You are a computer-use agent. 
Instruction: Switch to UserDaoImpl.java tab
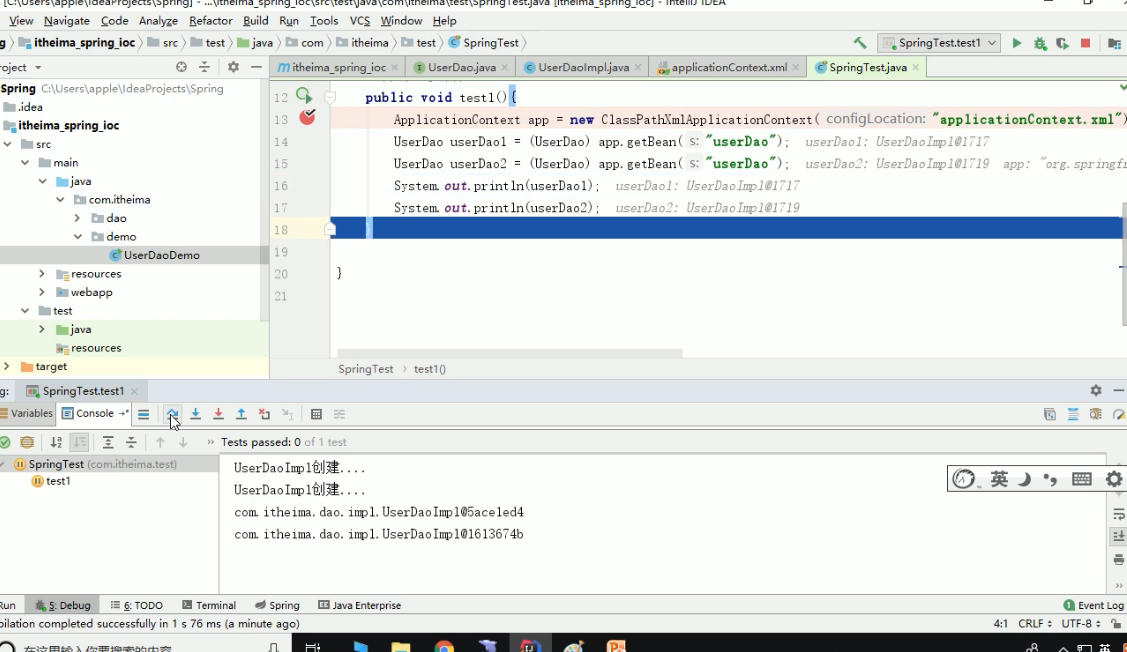coord(583,67)
